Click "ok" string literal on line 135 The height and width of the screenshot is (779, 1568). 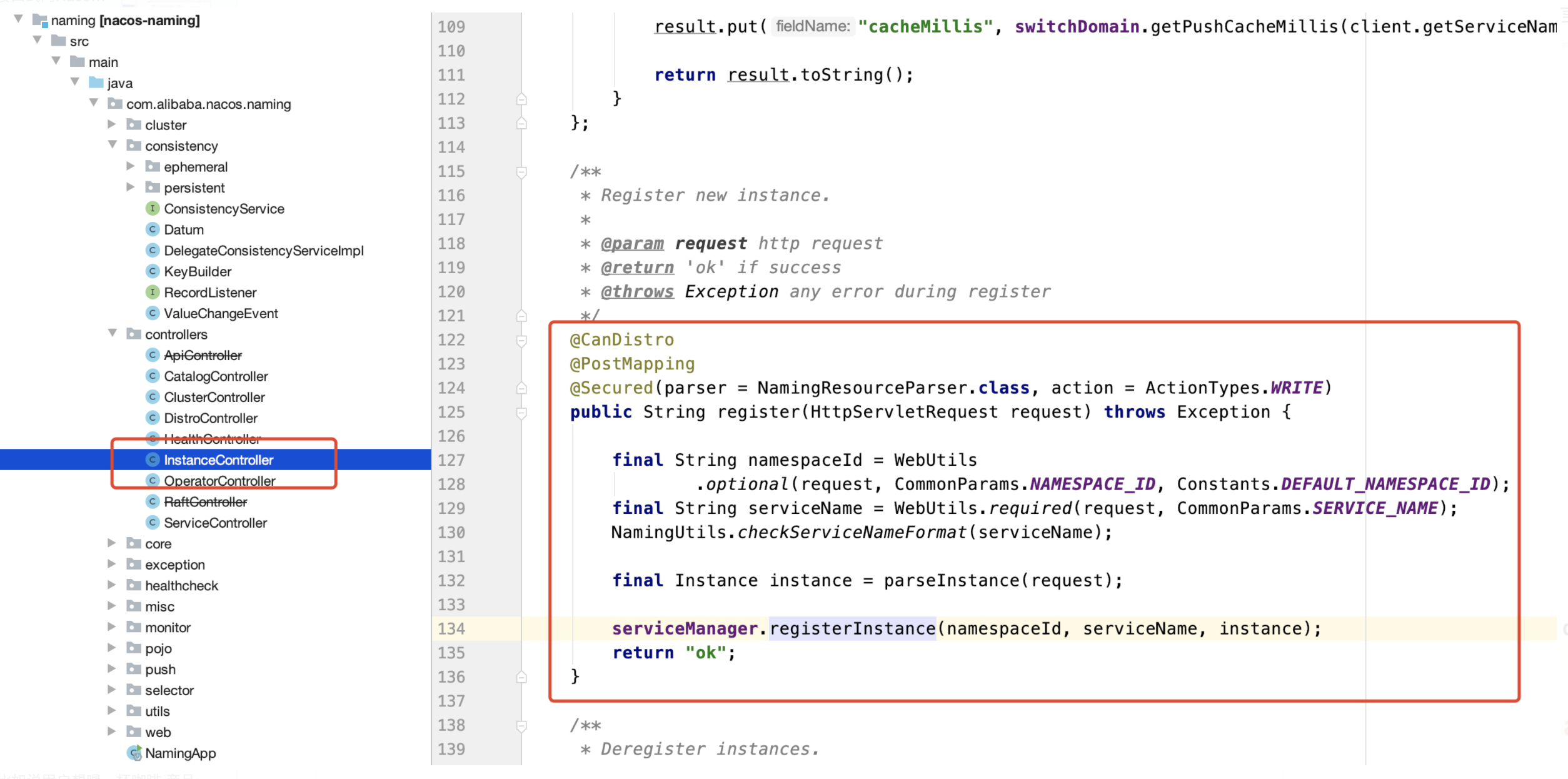point(705,652)
